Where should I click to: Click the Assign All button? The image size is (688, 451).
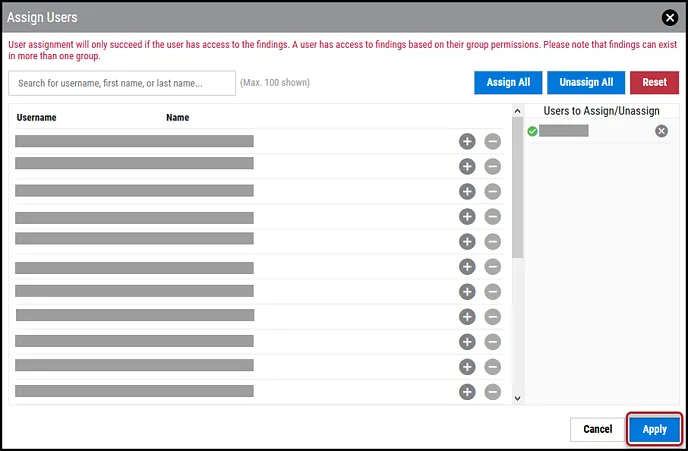coord(508,82)
